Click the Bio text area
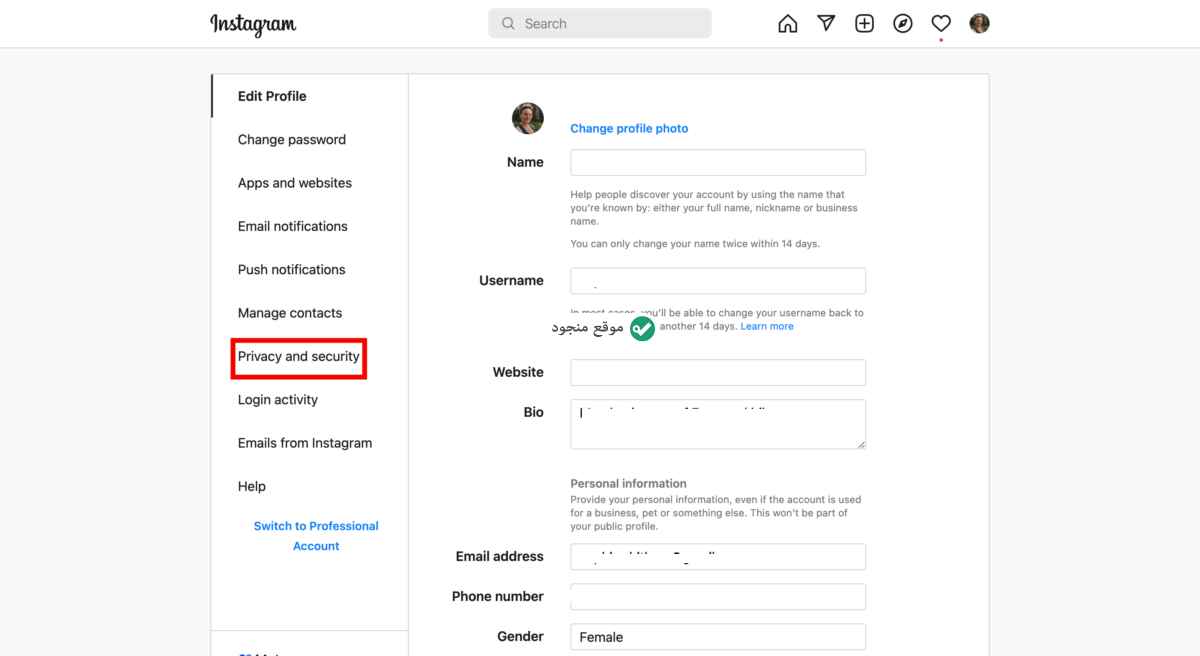Screen dimensions: 1200x656 click(718, 424)
